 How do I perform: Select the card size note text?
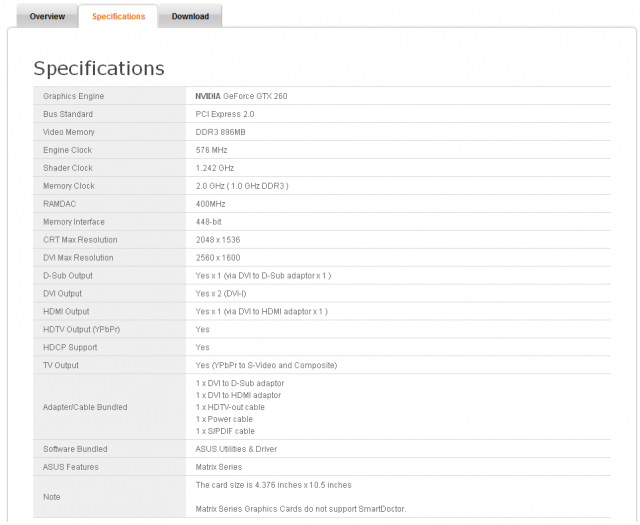tap(273, 485)
